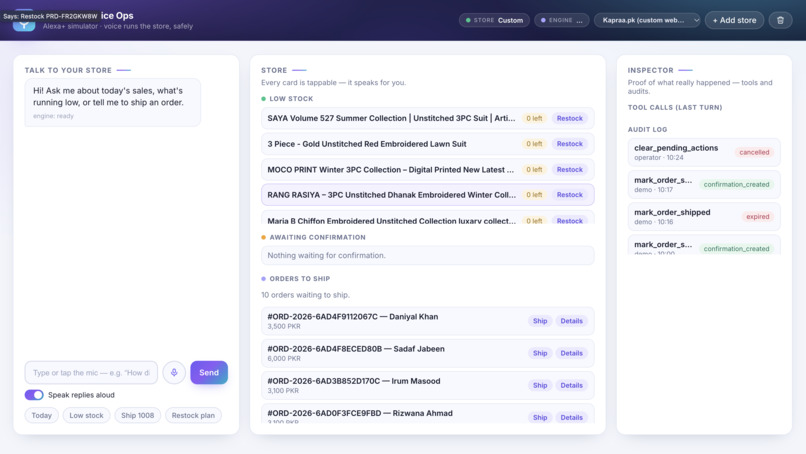Image resolution: width=806 pixels, height=454 pixels.
Task: Click ORDERS TO SHIP section heading
Action: (x=300, y=279)
